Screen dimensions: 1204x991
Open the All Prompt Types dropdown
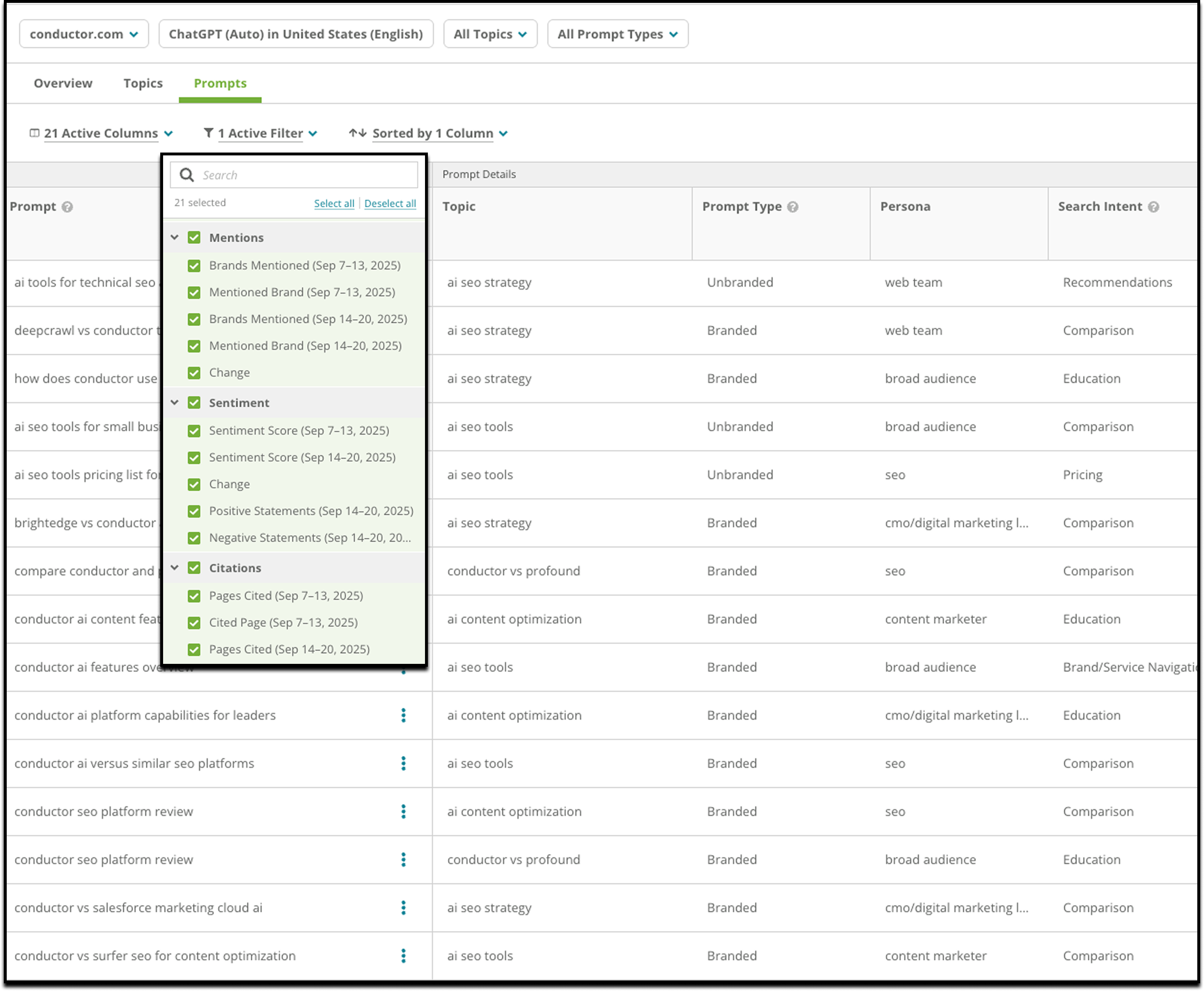pyautogui.click(x=617, y=34)
